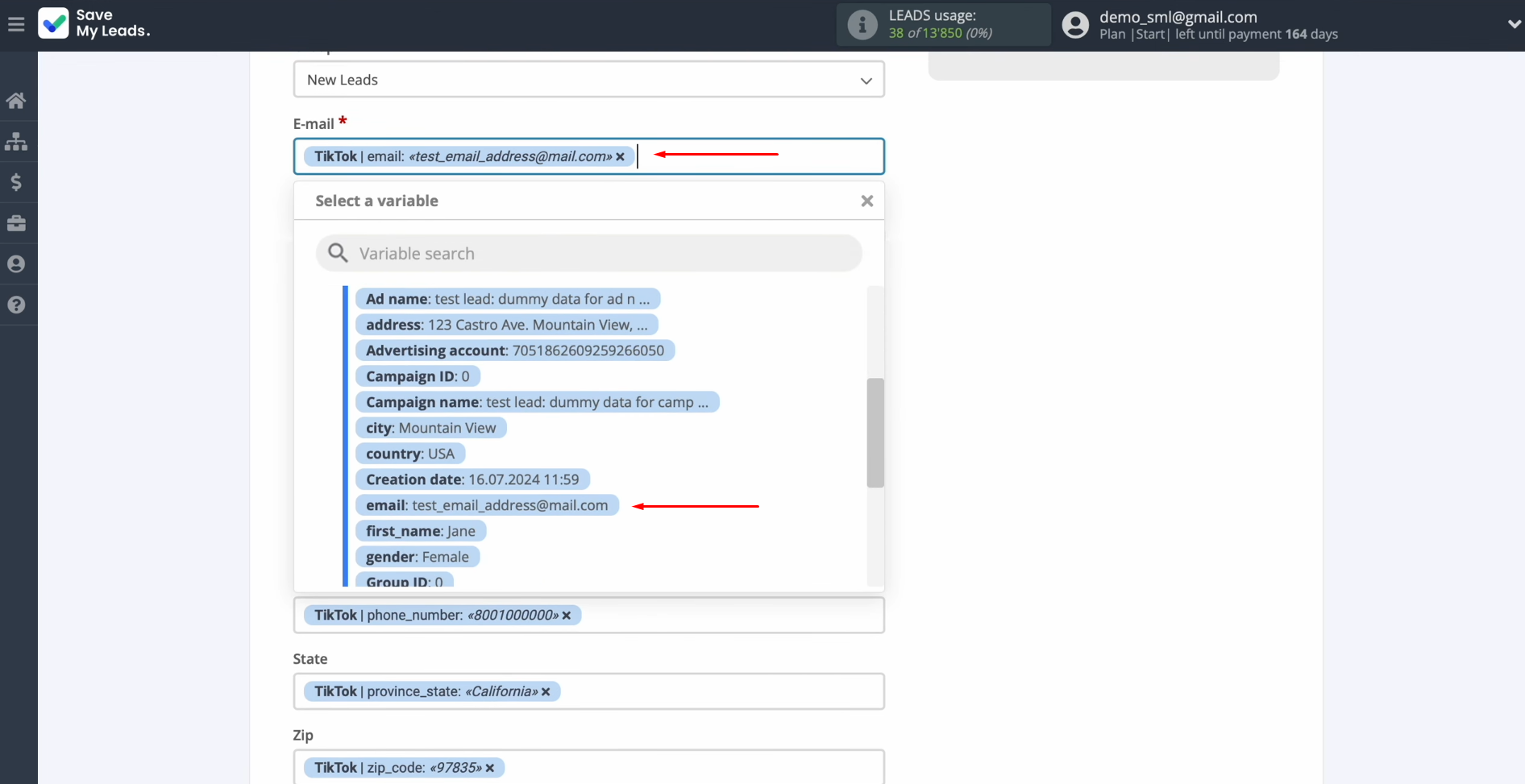Select the Campaign ID variable
This screenshot has height=784, width=1525.
(x=418, y=376)
